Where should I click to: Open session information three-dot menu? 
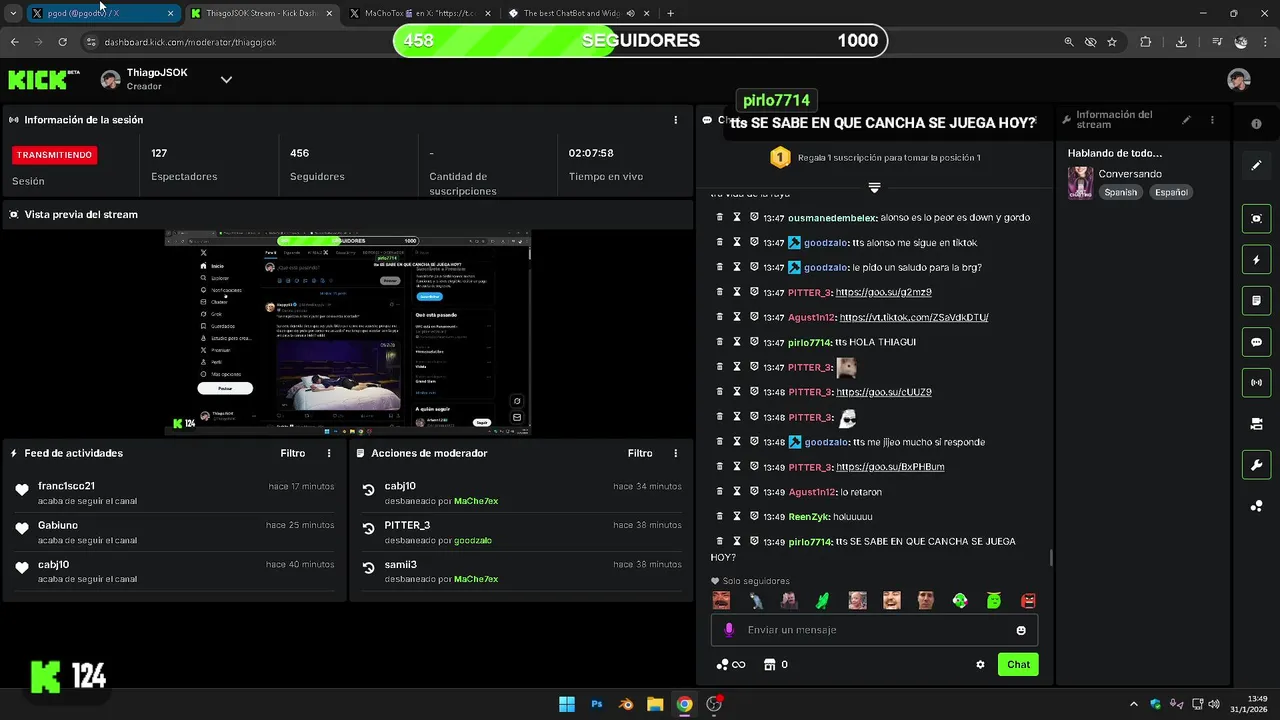point(675,120)
